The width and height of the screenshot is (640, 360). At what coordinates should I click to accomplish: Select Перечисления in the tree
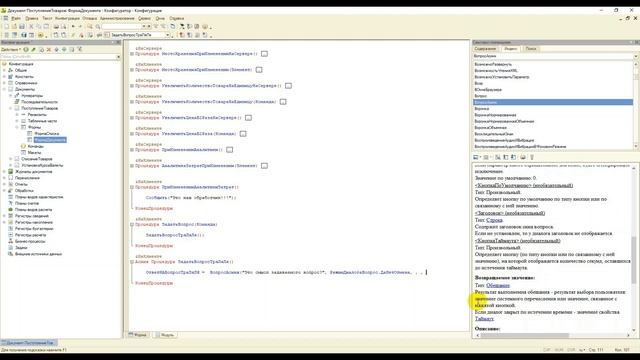tap(27, 178)
